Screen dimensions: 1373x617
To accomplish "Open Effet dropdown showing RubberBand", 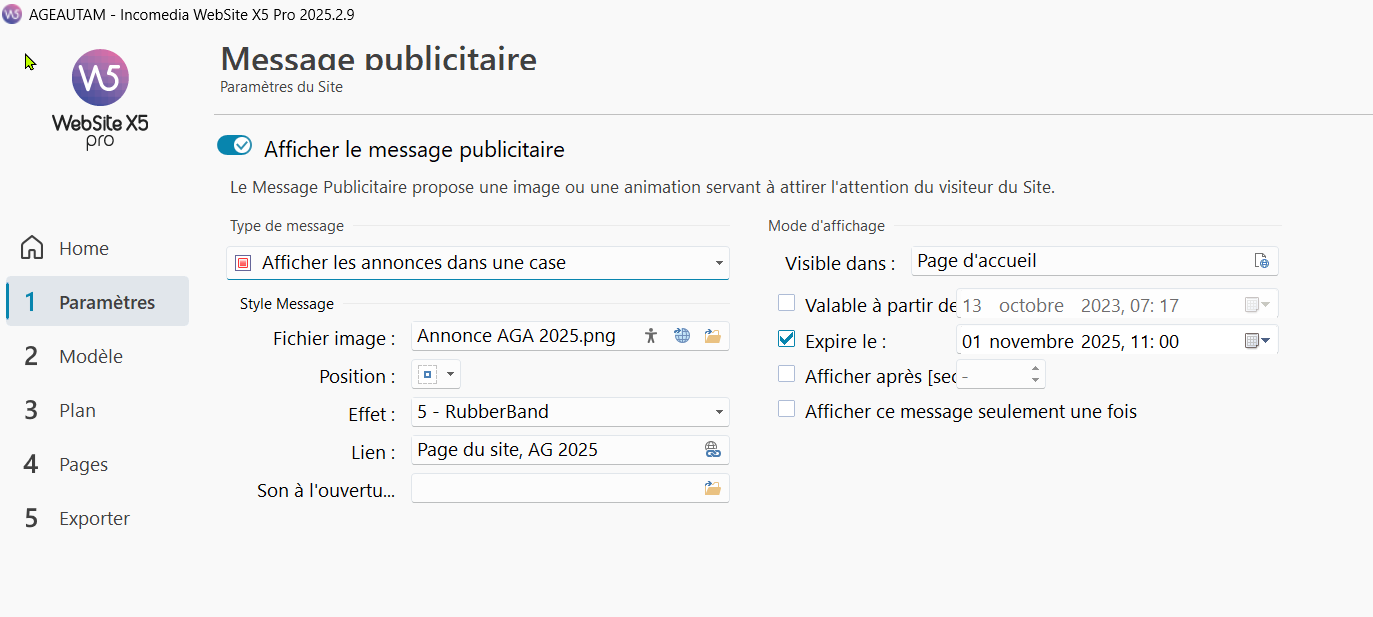I will click(570, 412).
